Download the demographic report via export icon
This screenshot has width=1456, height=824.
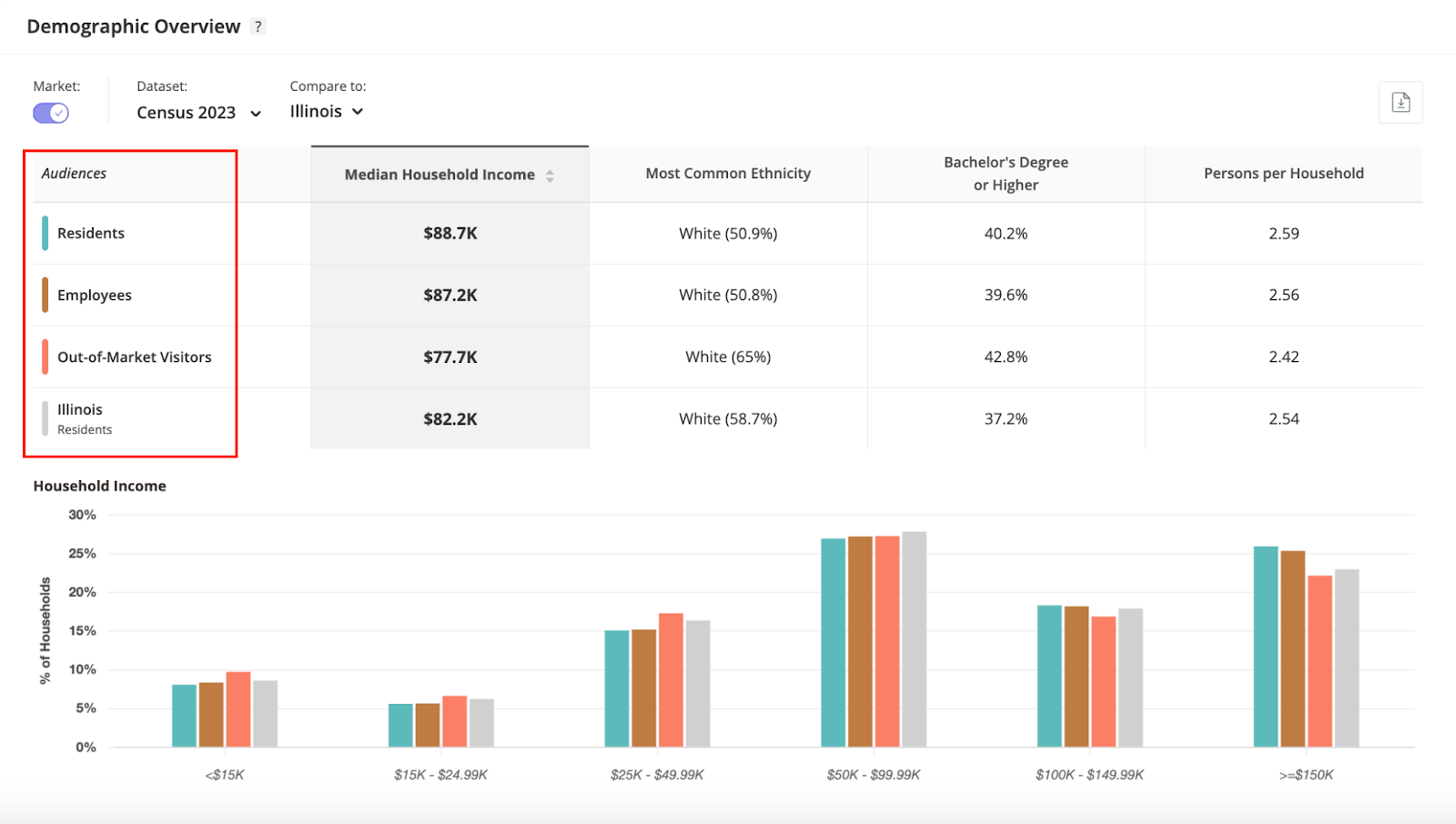click(1400, 103)
